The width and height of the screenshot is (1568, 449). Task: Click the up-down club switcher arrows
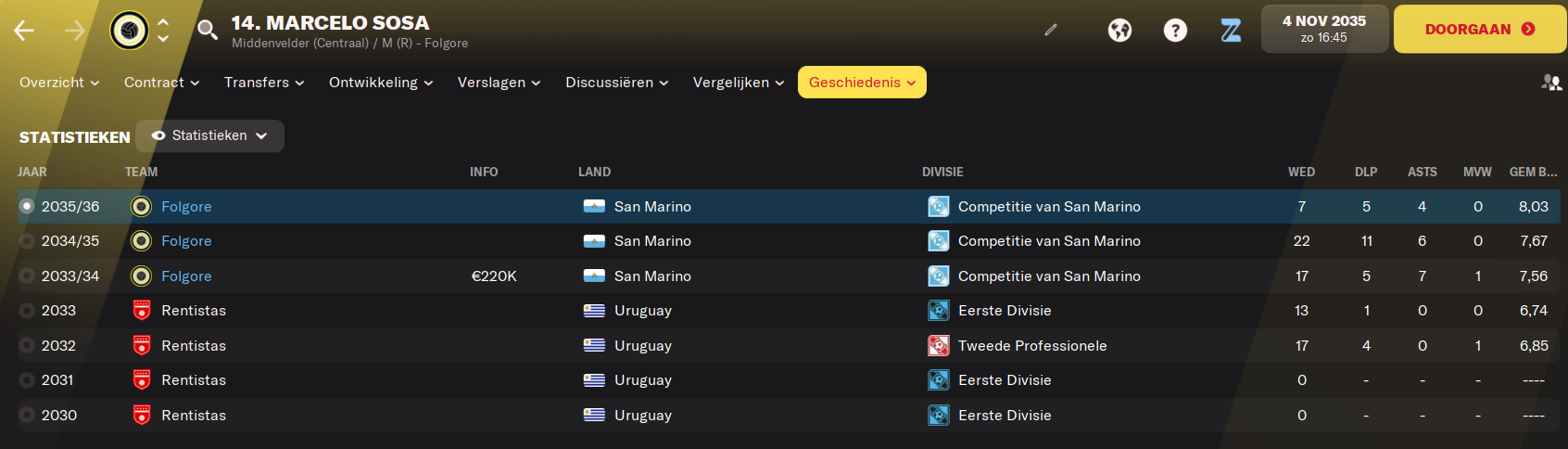click(163, 31)
